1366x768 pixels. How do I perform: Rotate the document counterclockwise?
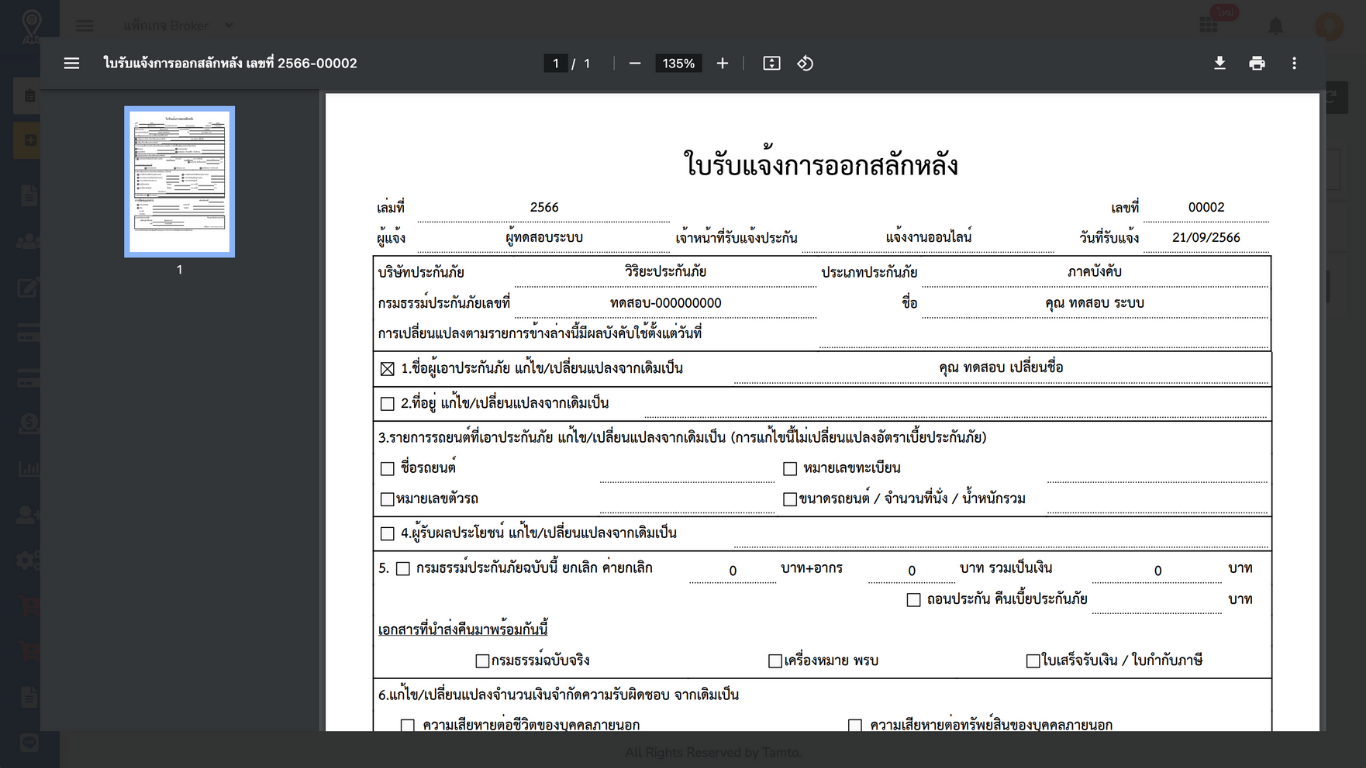click(805, 63)
